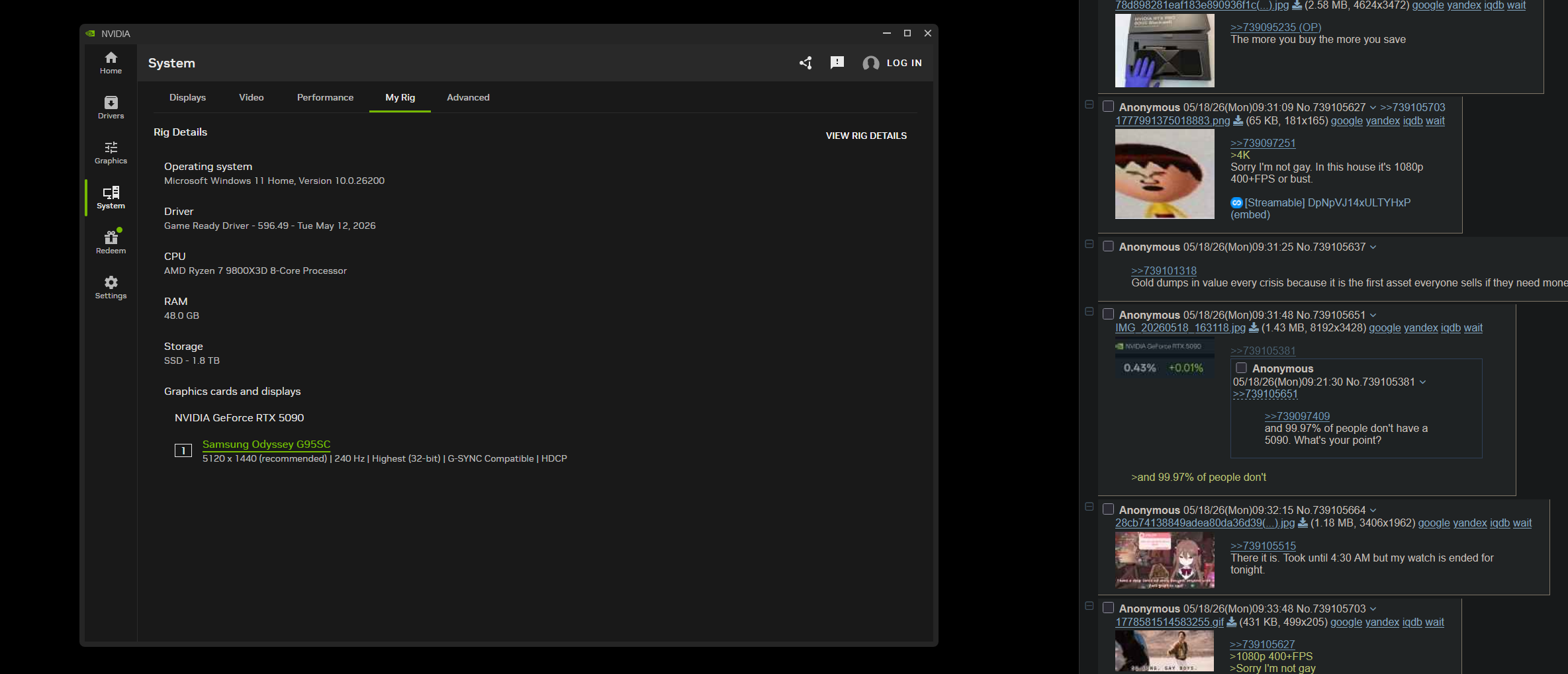Switch to the Advanced tab
Screen dimensions: 1568x674
pyautogui.click(x=468, y=97)
